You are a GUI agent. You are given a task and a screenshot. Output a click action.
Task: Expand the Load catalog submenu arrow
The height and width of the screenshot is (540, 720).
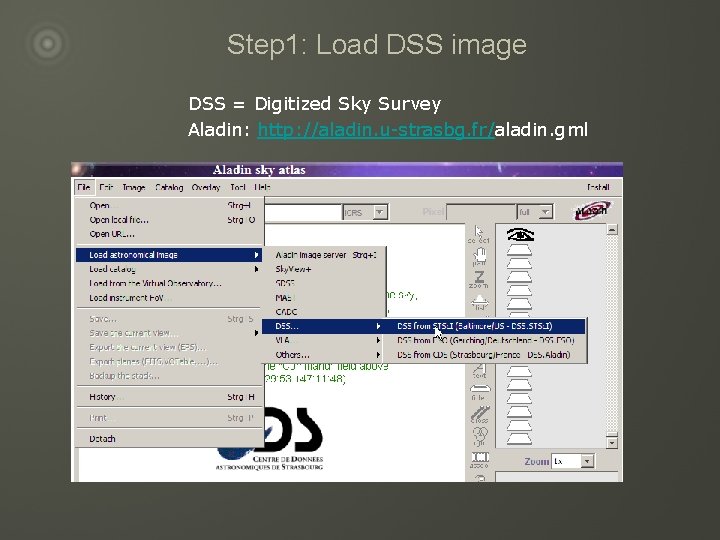tap(256, 269)
